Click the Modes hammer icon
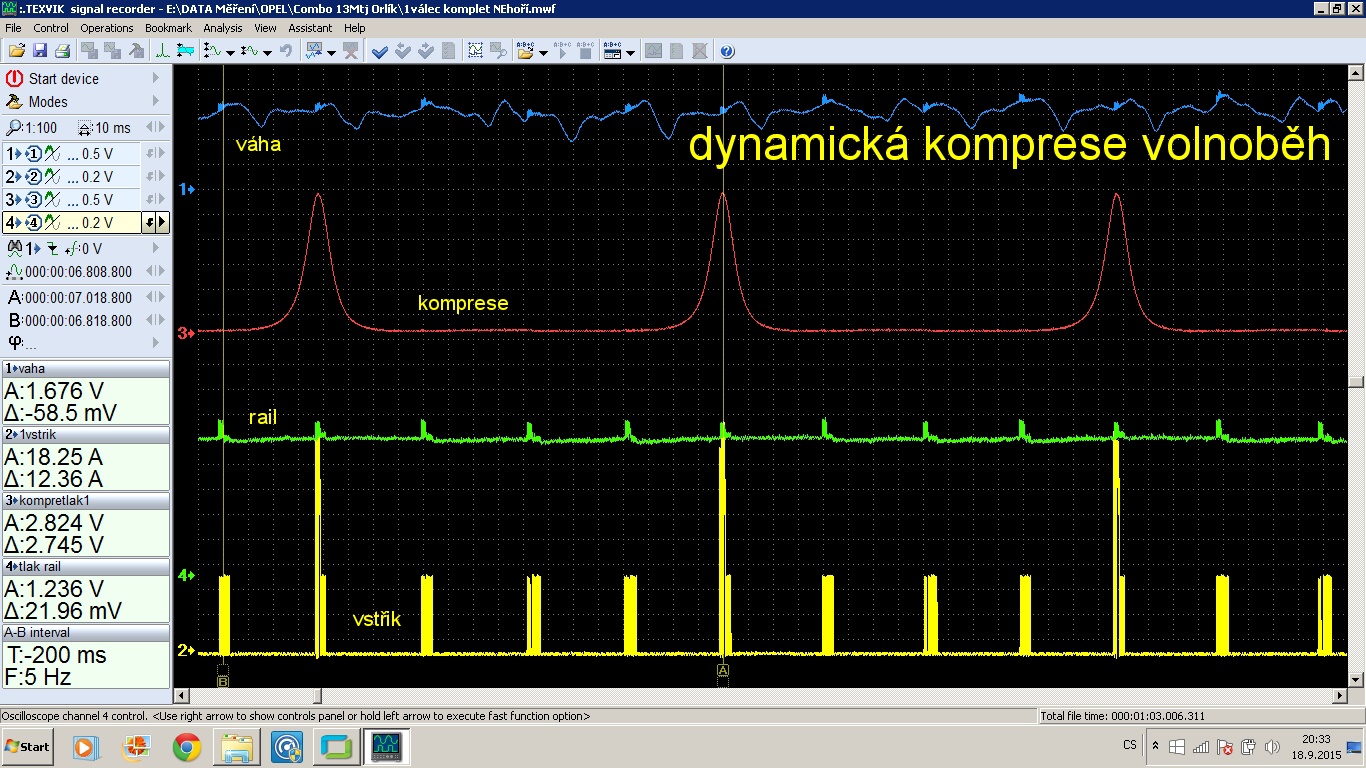Image resolution: width=1366 pixels, height=768 pixels. [14, 101]
